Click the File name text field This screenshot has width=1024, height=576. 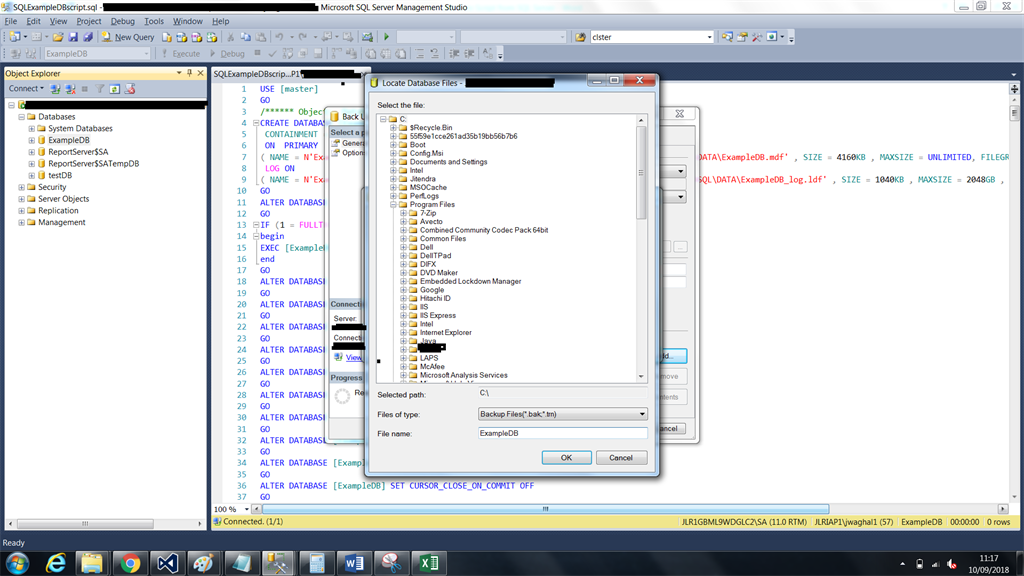pos(562,433)
